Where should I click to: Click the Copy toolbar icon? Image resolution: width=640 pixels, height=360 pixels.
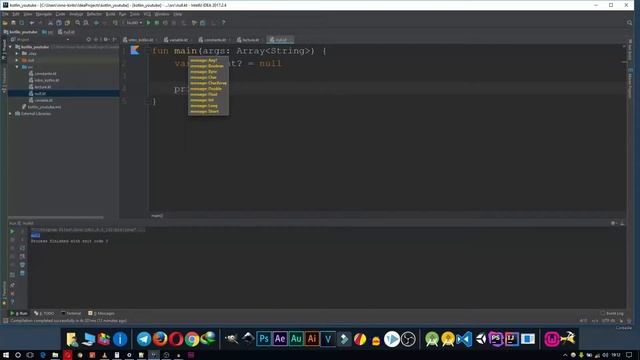(x=59, y=23)
